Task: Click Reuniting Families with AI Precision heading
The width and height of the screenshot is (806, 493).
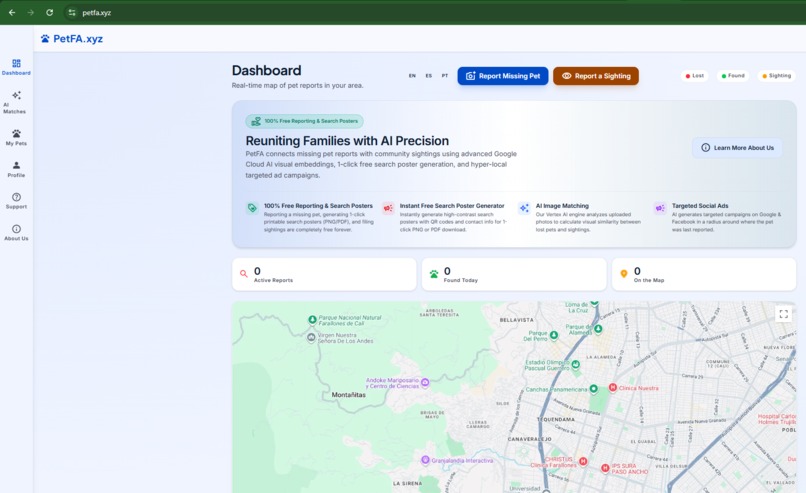Action: tap(347, 141)
